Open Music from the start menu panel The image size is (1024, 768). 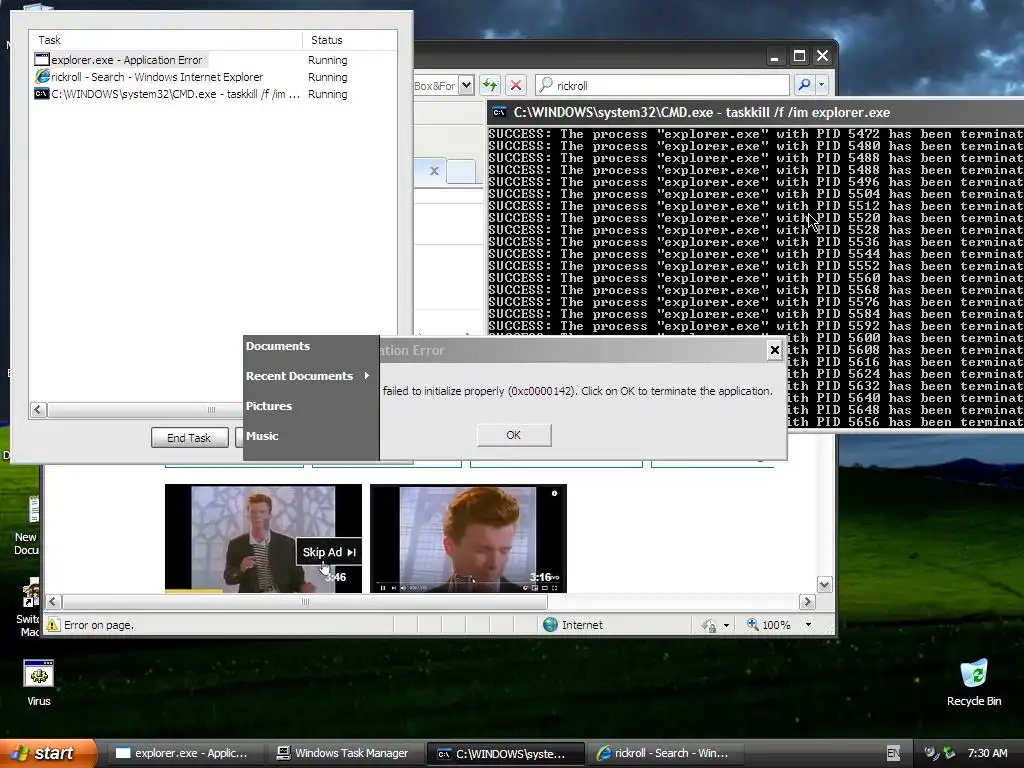[x=262, y=436]
